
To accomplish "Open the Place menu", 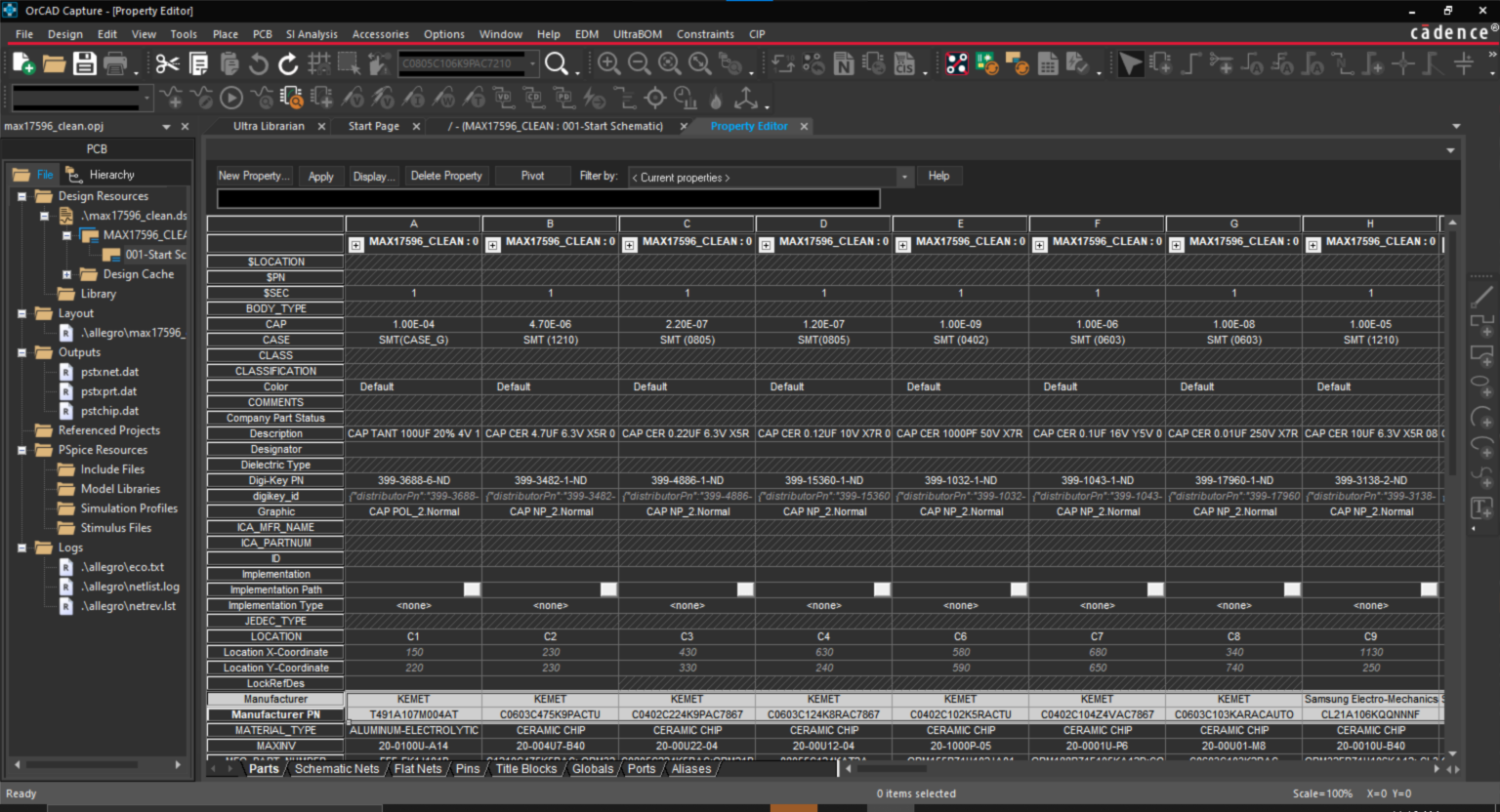I will tap(226, 34).
